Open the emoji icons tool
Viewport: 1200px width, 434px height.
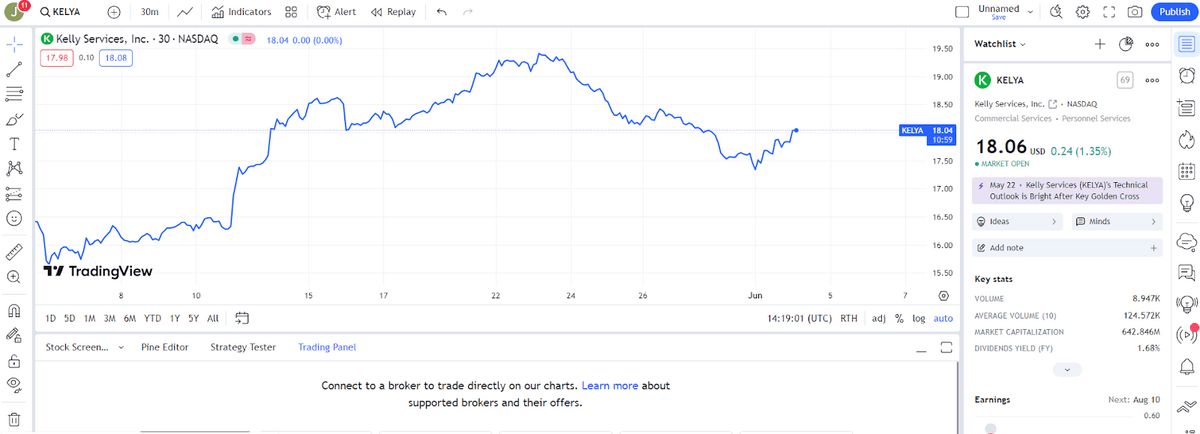tap(14, 218)
